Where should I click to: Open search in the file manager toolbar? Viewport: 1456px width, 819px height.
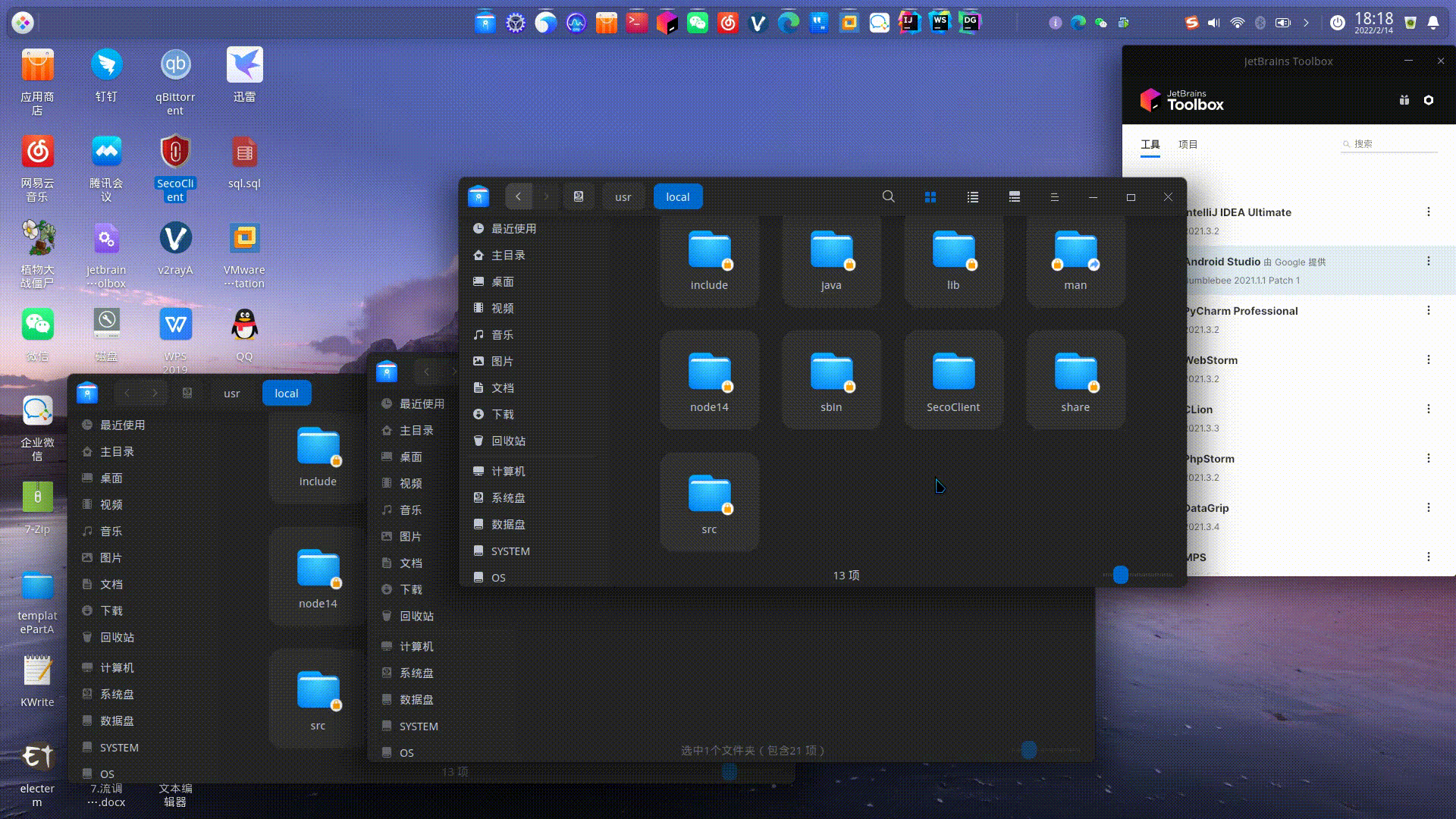(888, 196)
